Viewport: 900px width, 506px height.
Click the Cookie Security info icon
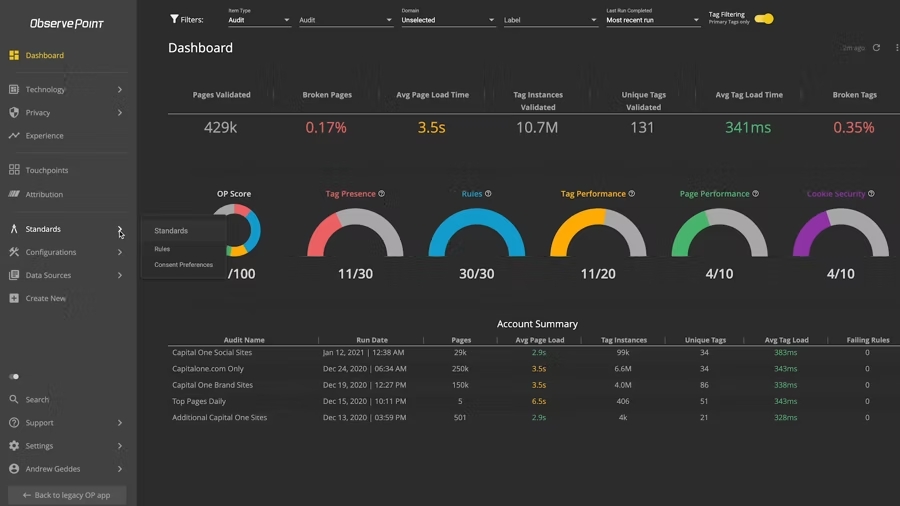[x=871, y=193]
